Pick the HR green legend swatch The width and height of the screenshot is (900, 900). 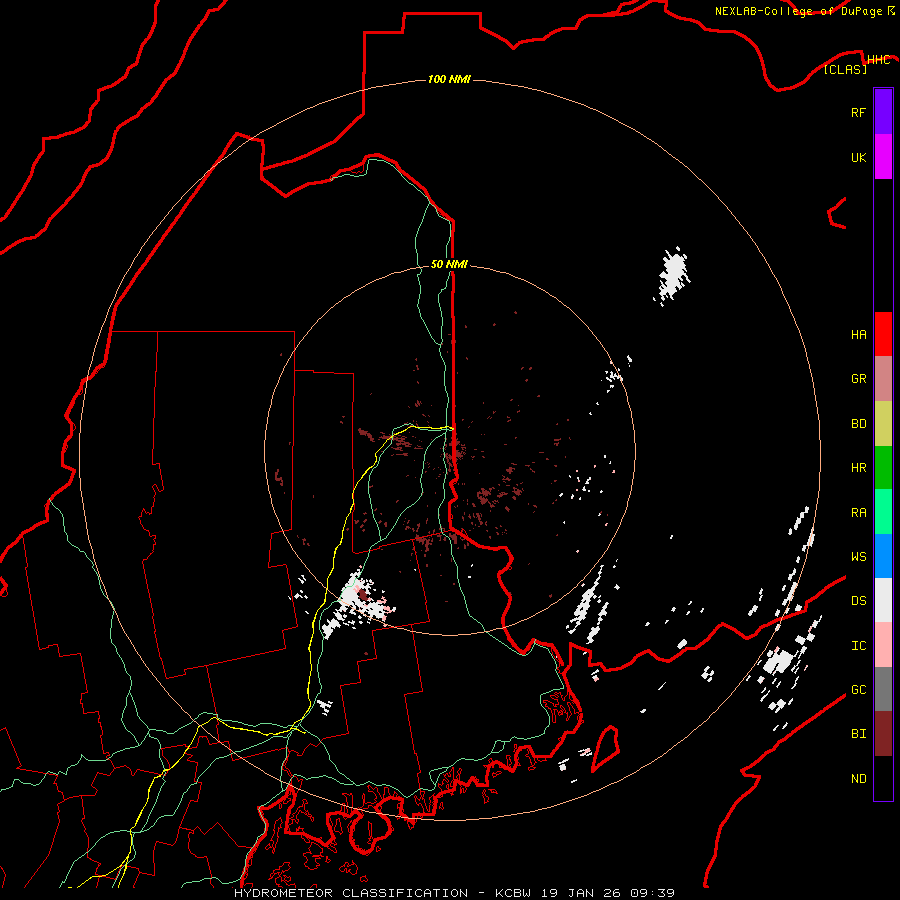coord(883,468)
